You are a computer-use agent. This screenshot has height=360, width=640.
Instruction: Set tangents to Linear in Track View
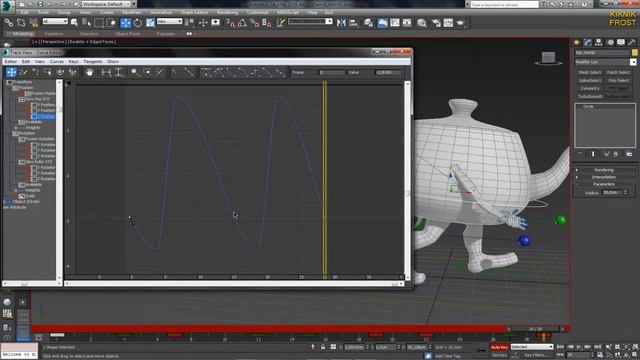click(x=267, y=72)
